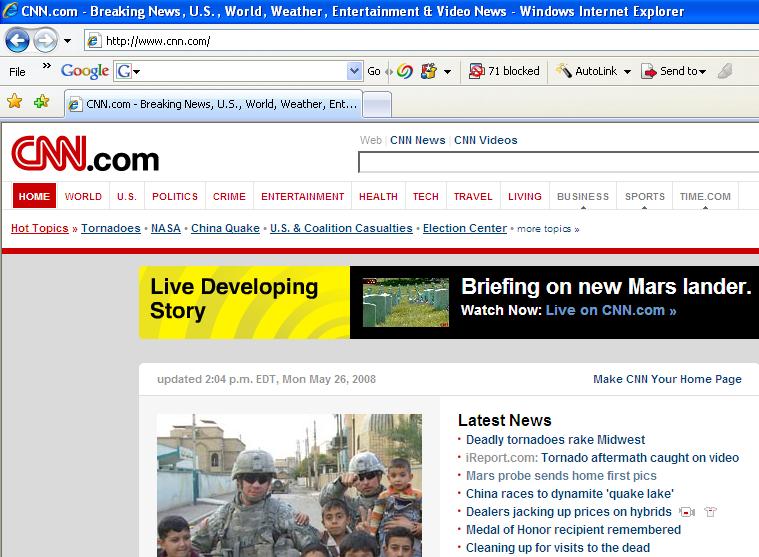Select the ENTERTAINMENT navigation tab

click(x=302, y=196)
